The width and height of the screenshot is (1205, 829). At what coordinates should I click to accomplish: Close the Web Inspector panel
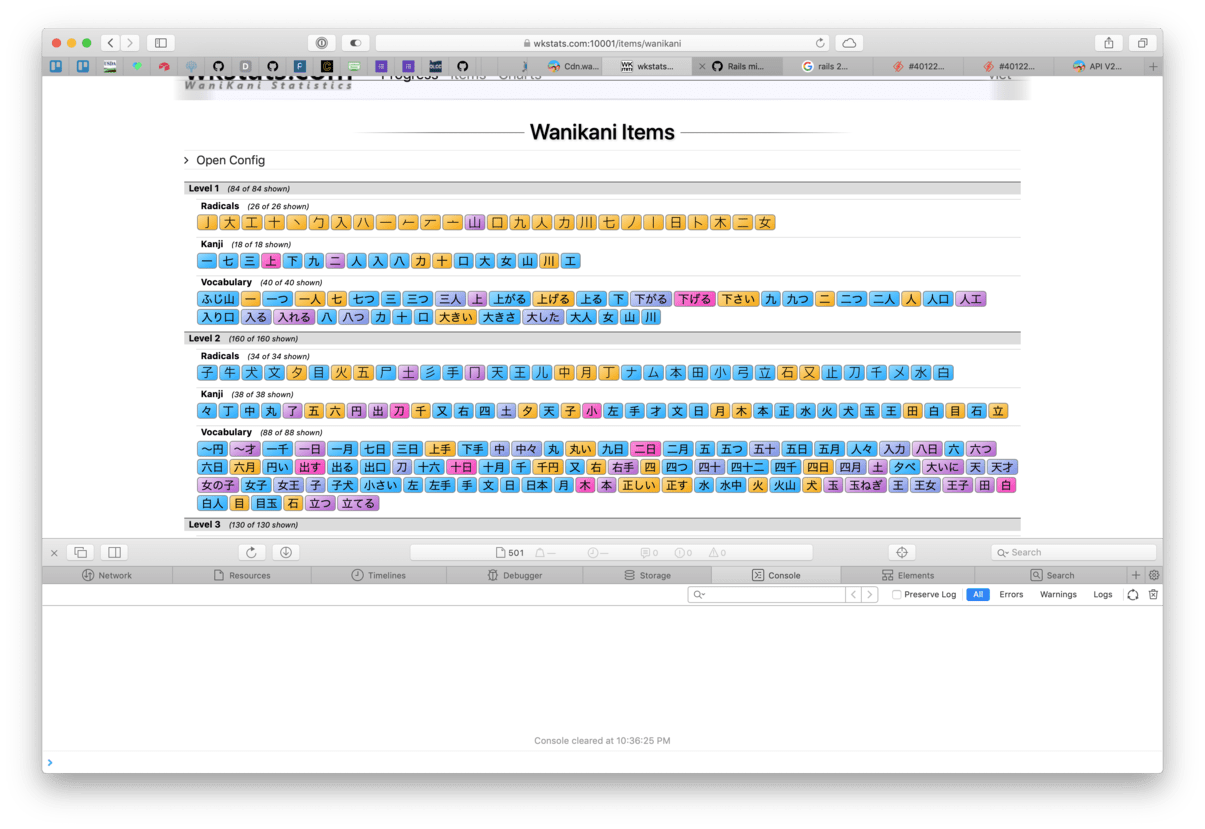pyautogui.click(x=54, y=552)
